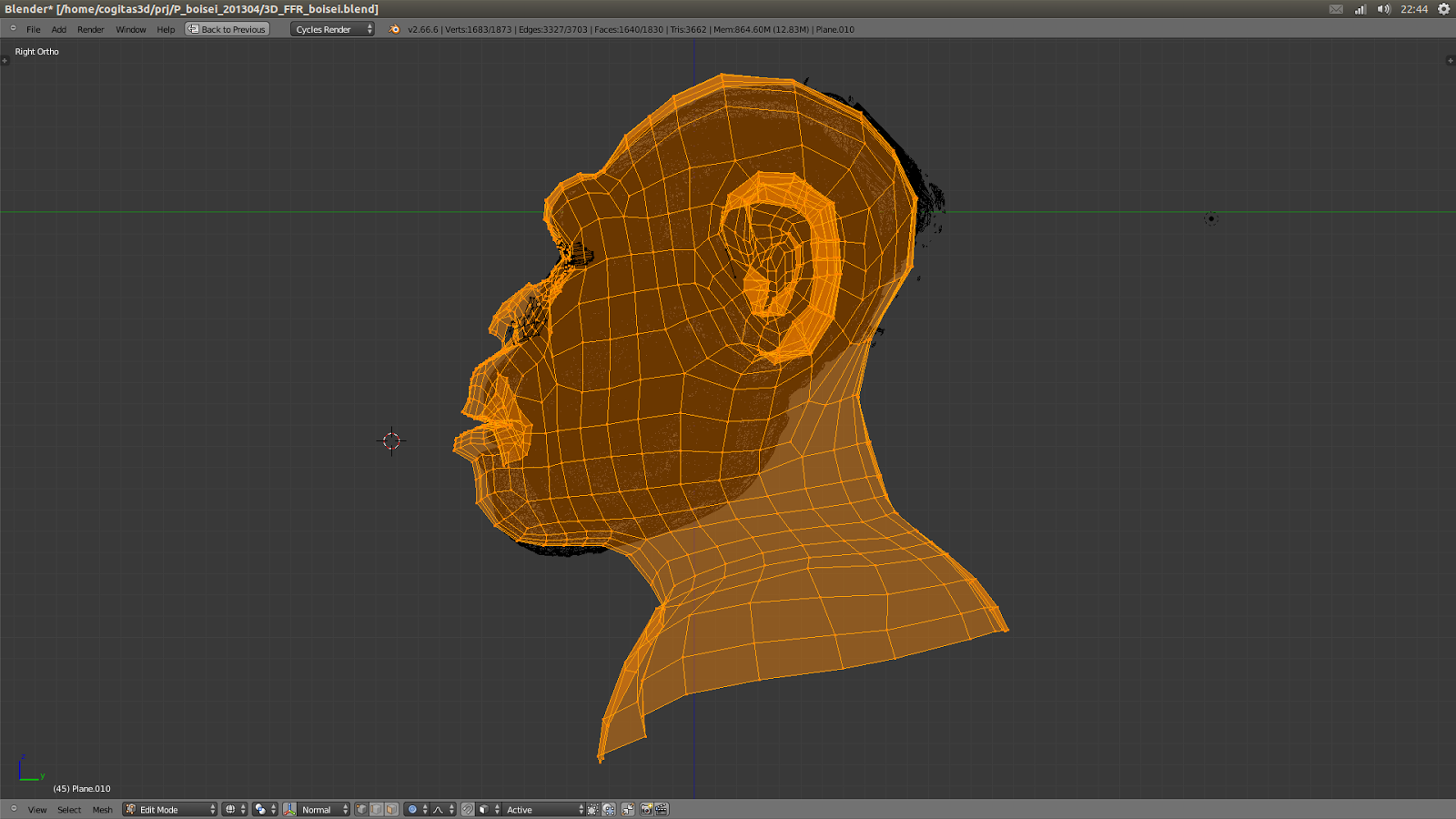Click the OpenGL render animation clapperboard icon
This screenshot has width=1456, height=819.
click(x=662, y=809)
